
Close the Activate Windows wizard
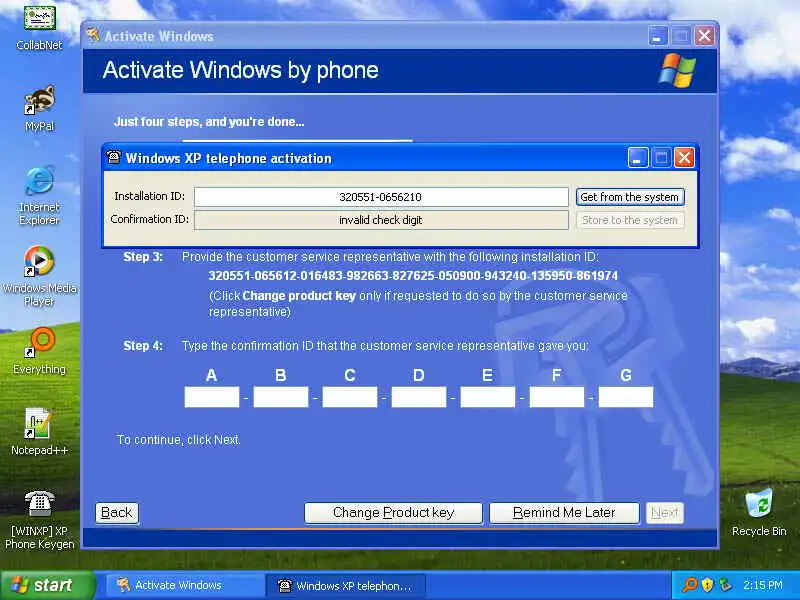click(x=704, y=36)
